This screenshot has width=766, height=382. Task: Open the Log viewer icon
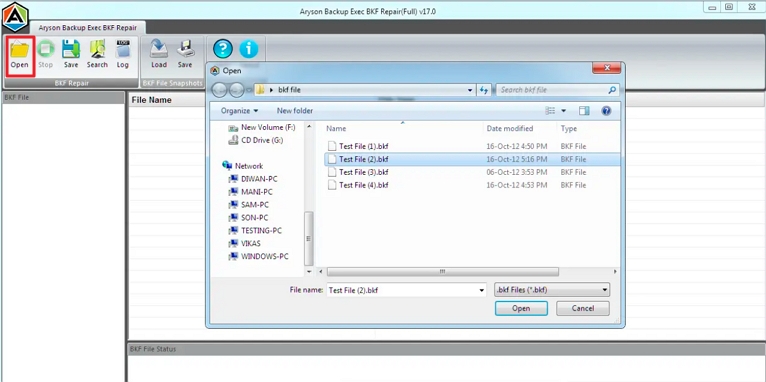click(123, 55)
